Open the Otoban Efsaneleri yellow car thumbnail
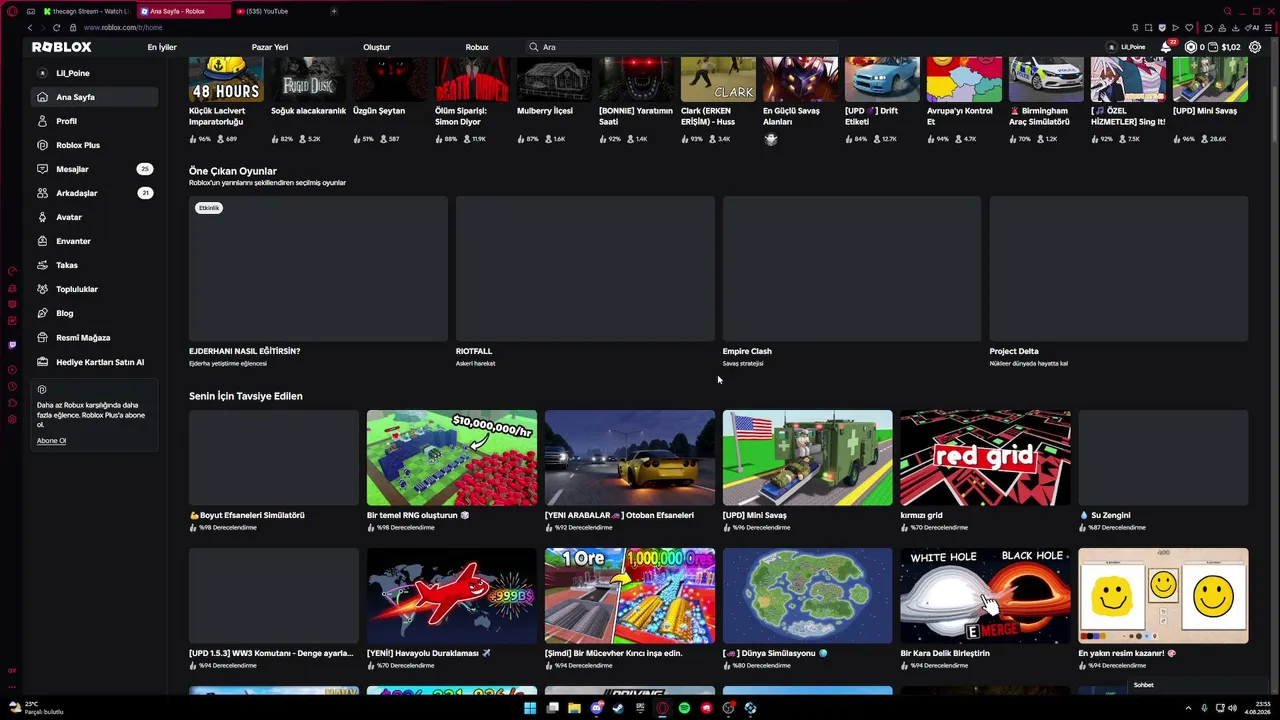Viewport: 1280px width, 720px height. [630, 458]
